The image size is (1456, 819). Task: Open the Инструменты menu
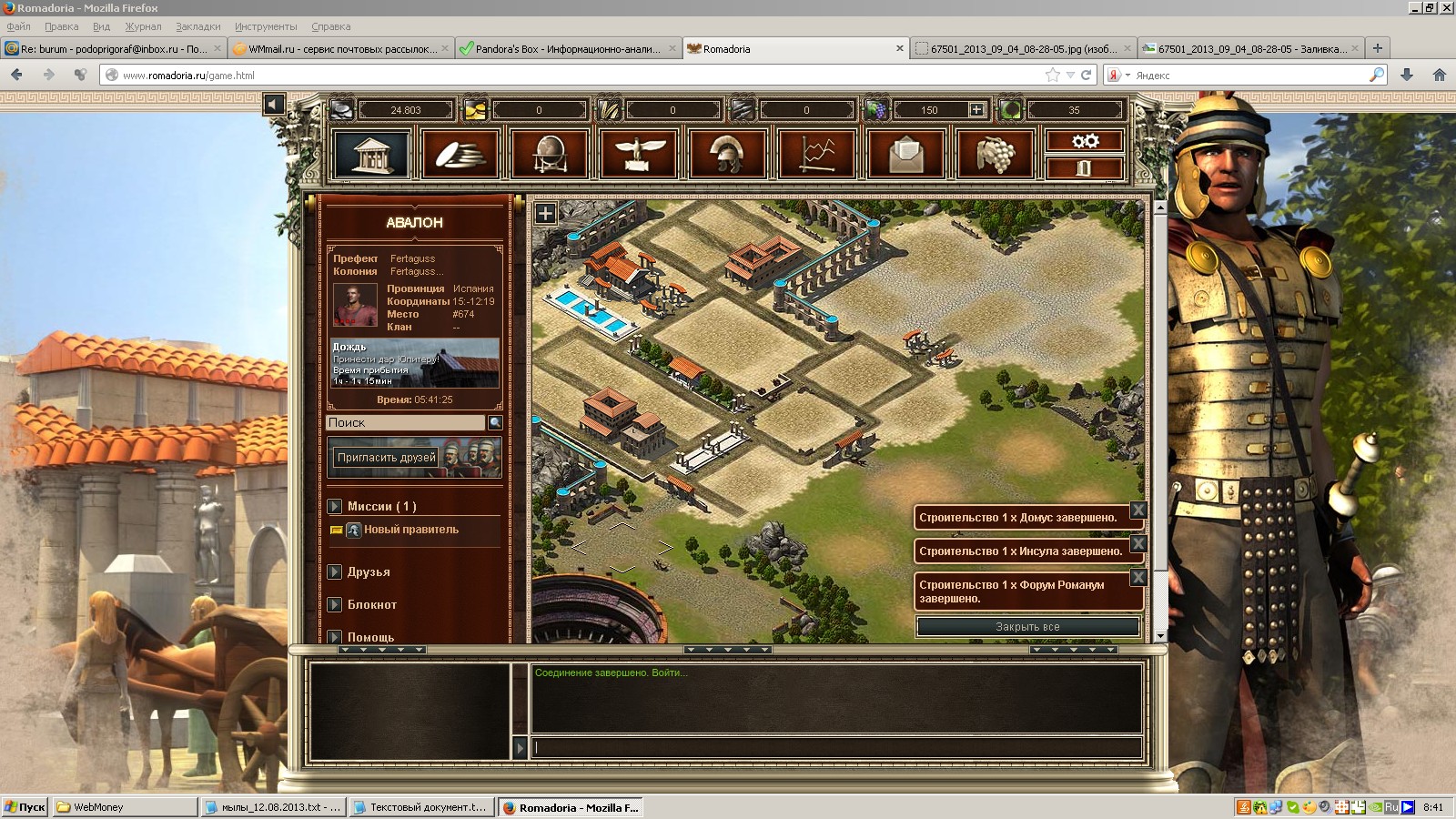pyautogui.click(x=266, y=26)
